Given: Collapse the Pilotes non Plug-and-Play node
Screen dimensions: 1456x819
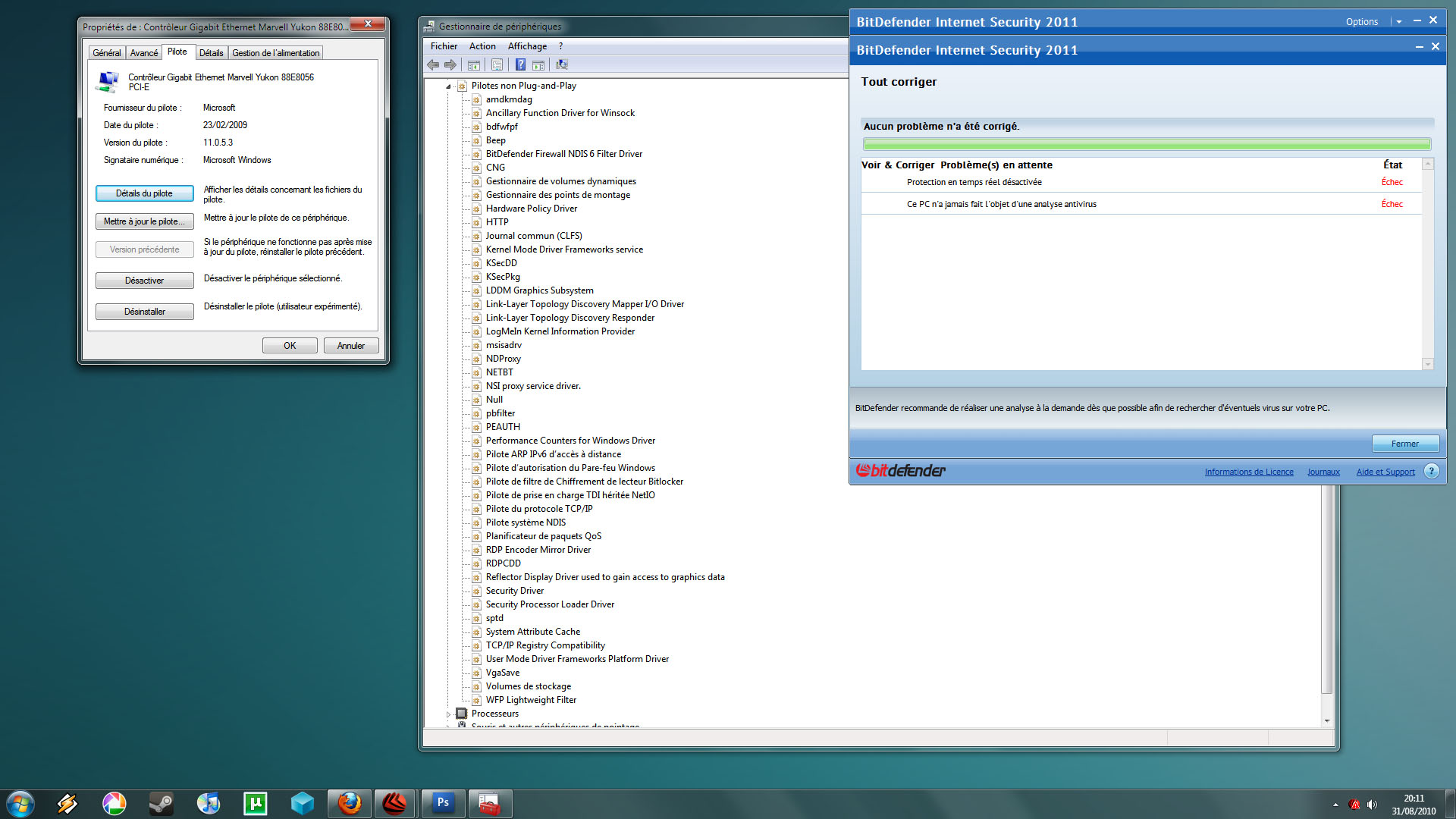Looking at the screenshot, I should 448,86.
